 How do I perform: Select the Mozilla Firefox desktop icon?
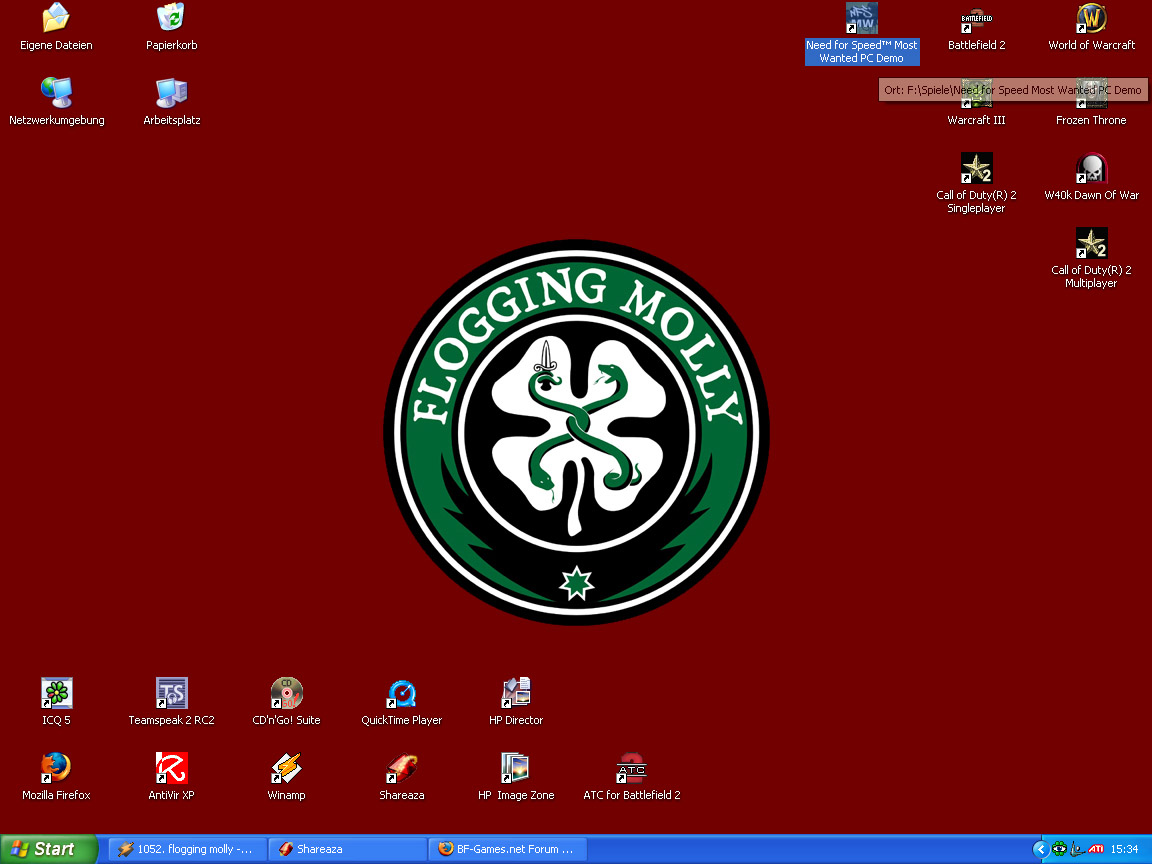click(x=56, y=768)
